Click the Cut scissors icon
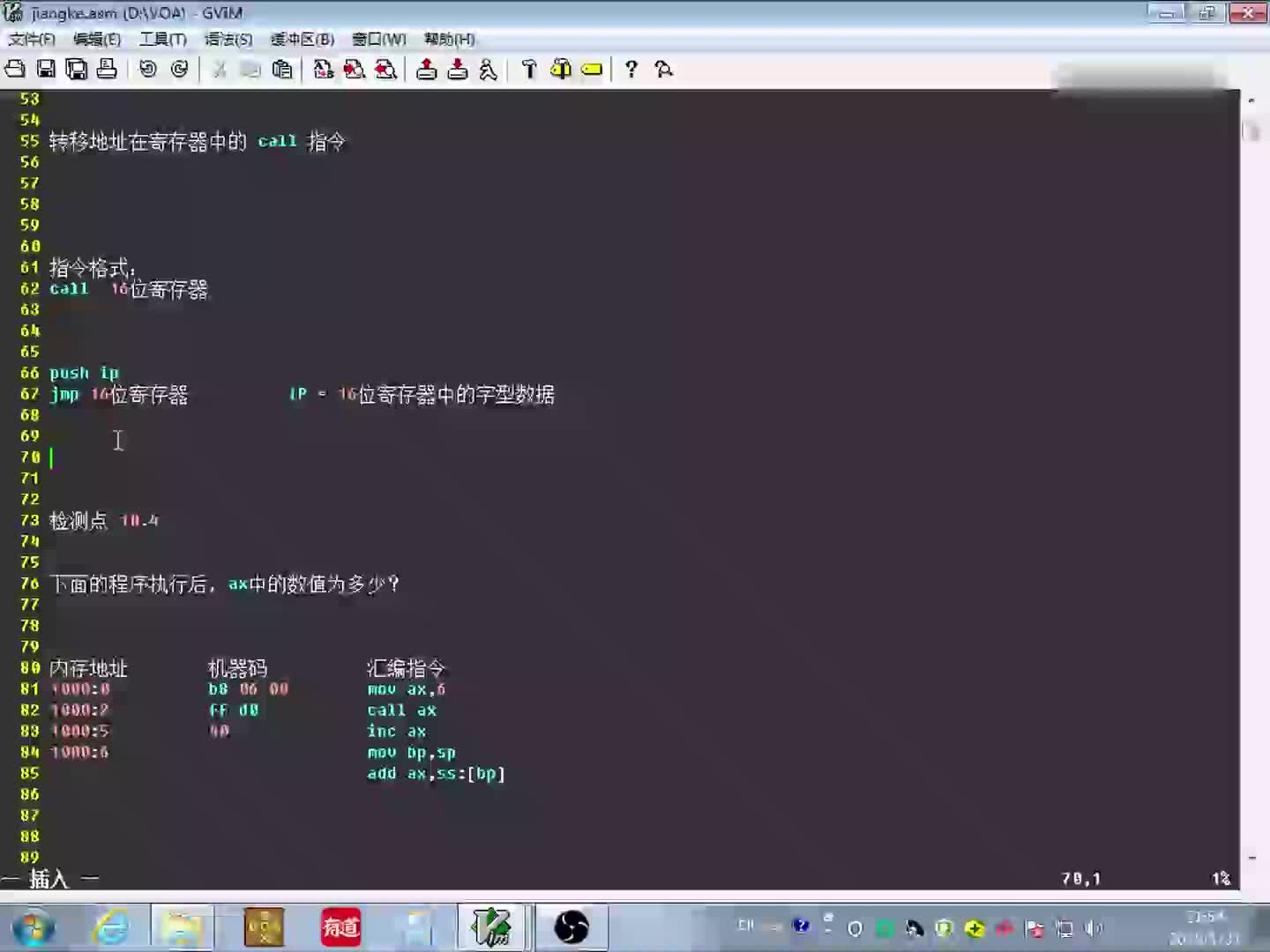The width and height of the screenshot is (1270, 952). (x=220, y=69)
